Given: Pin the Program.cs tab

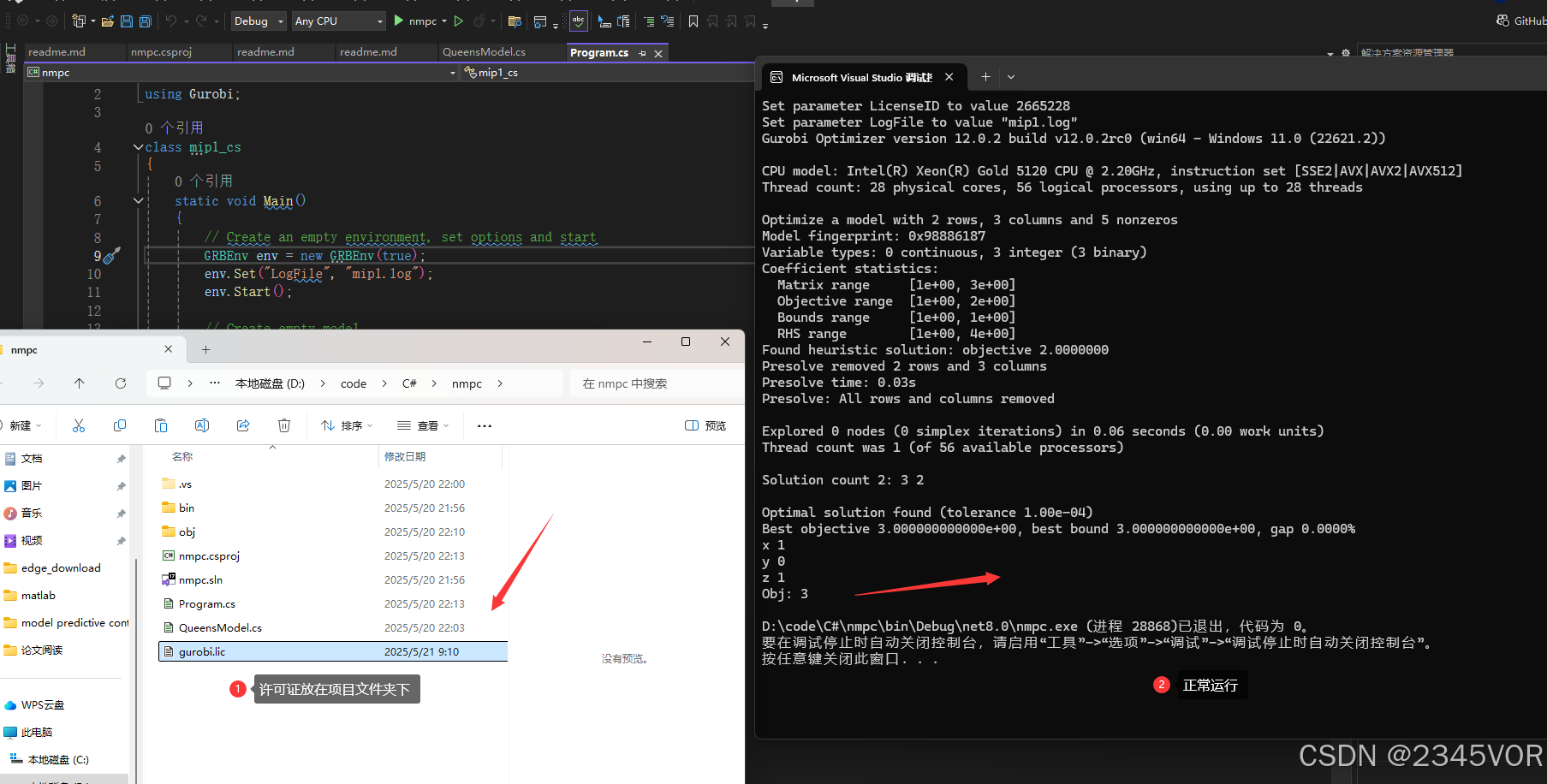Looking at the screenshot, I should 643,53.
